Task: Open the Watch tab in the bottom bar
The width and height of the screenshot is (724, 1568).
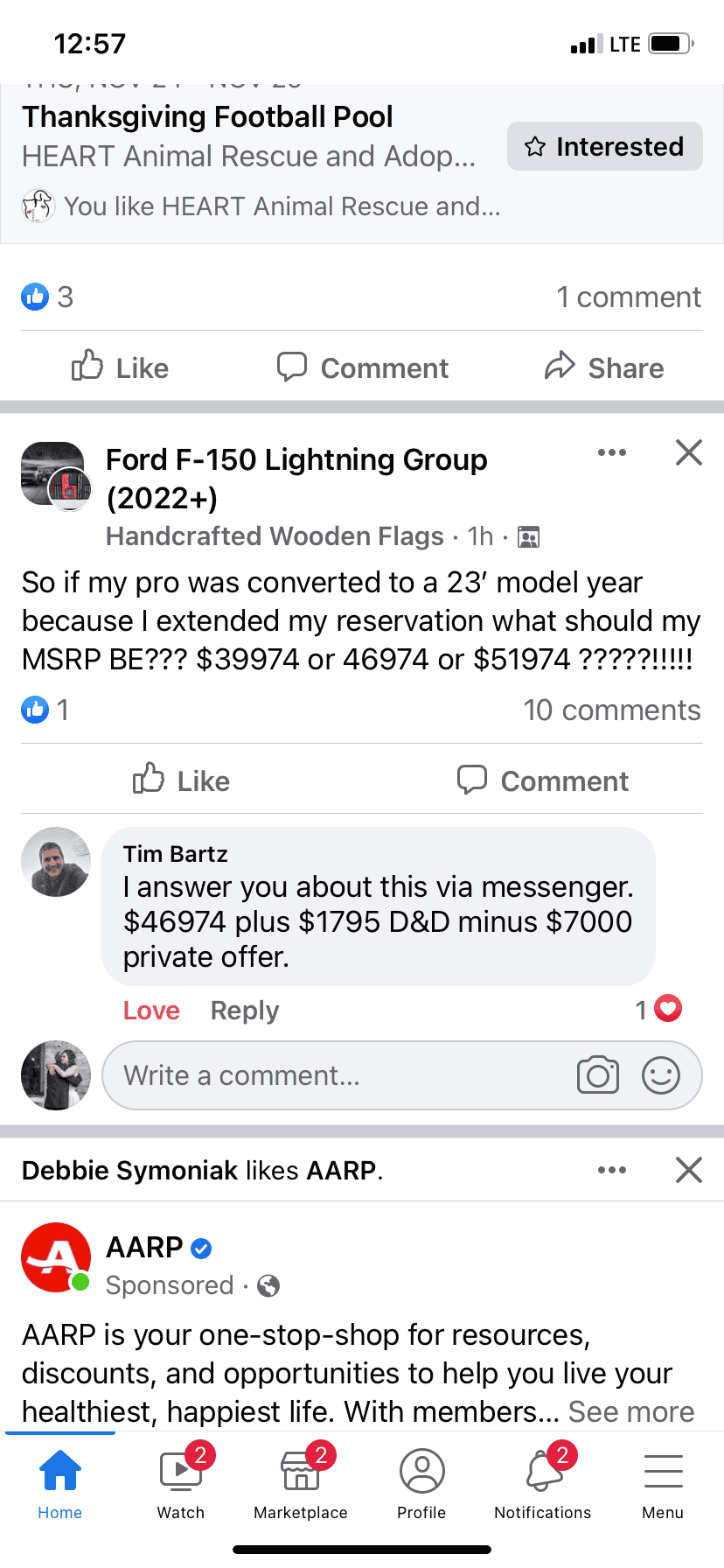Action: [x=181, y=1480]
